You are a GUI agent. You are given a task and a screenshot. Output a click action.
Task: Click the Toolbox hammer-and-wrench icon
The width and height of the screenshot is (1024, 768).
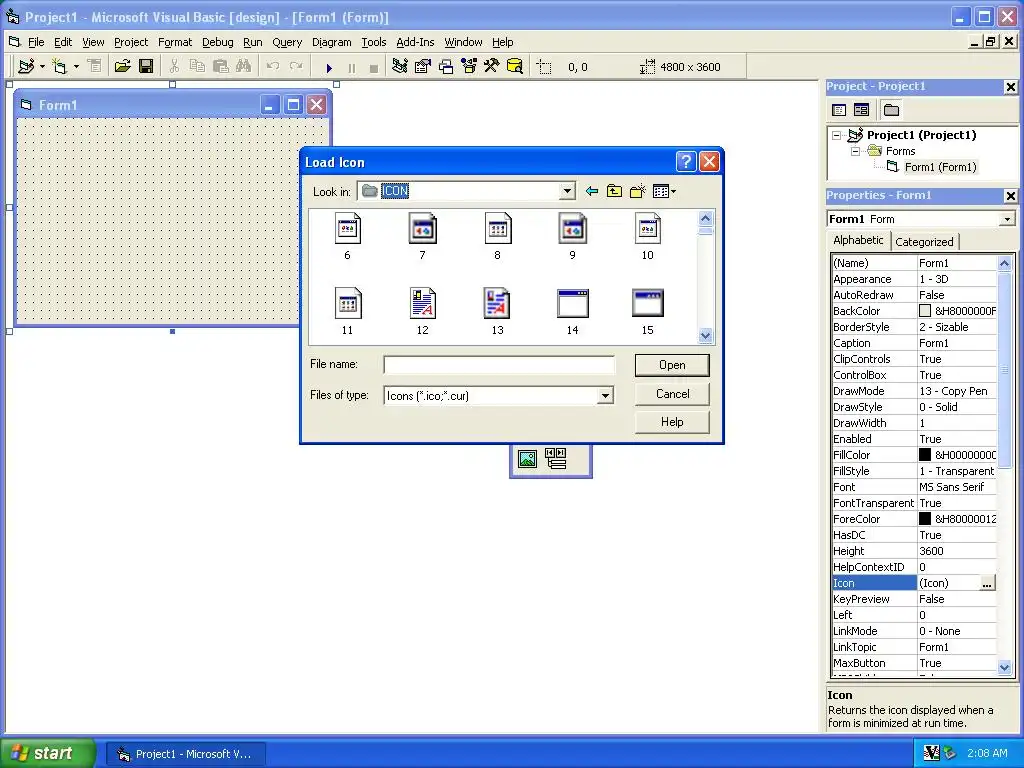[x=491, y=66]
